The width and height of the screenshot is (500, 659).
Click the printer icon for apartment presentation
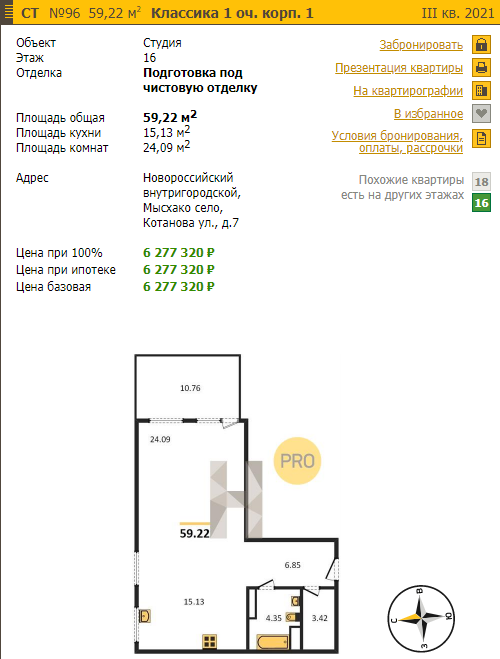coord(481,67)
